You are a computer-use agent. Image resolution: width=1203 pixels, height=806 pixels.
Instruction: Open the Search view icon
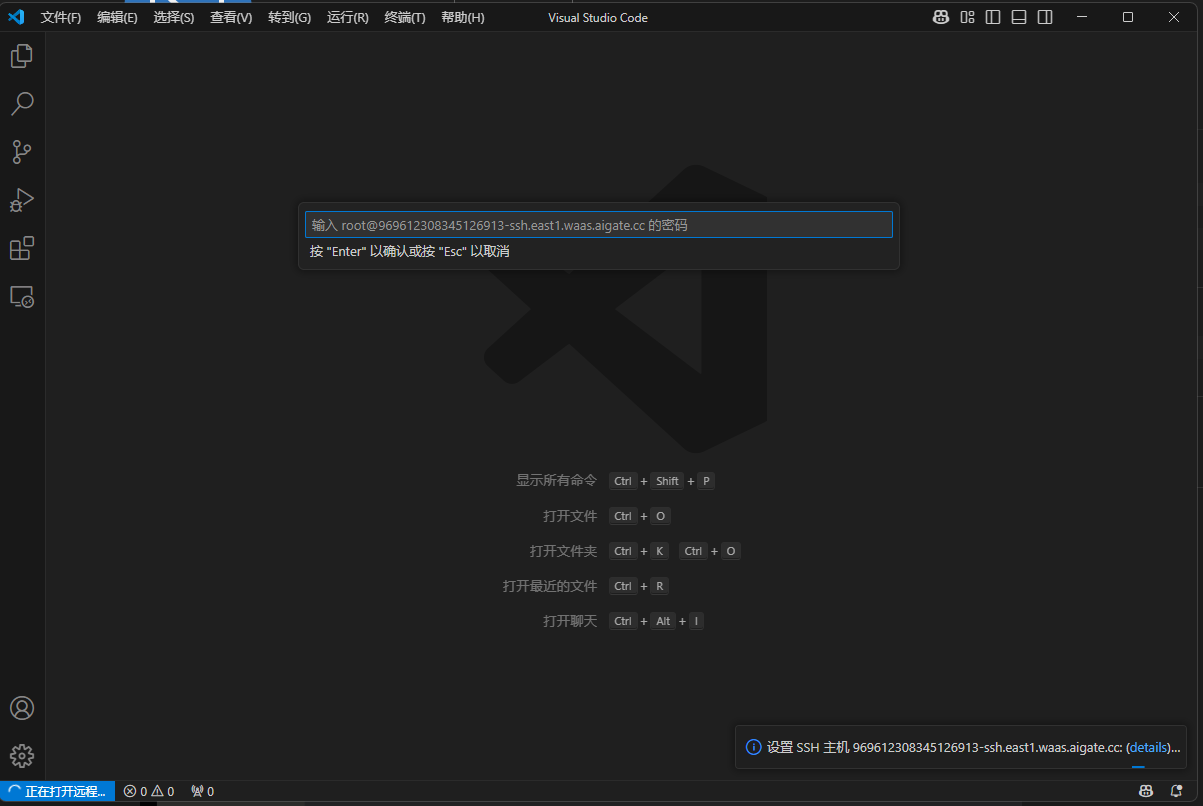pyautogui.click(x=22, y=104)
